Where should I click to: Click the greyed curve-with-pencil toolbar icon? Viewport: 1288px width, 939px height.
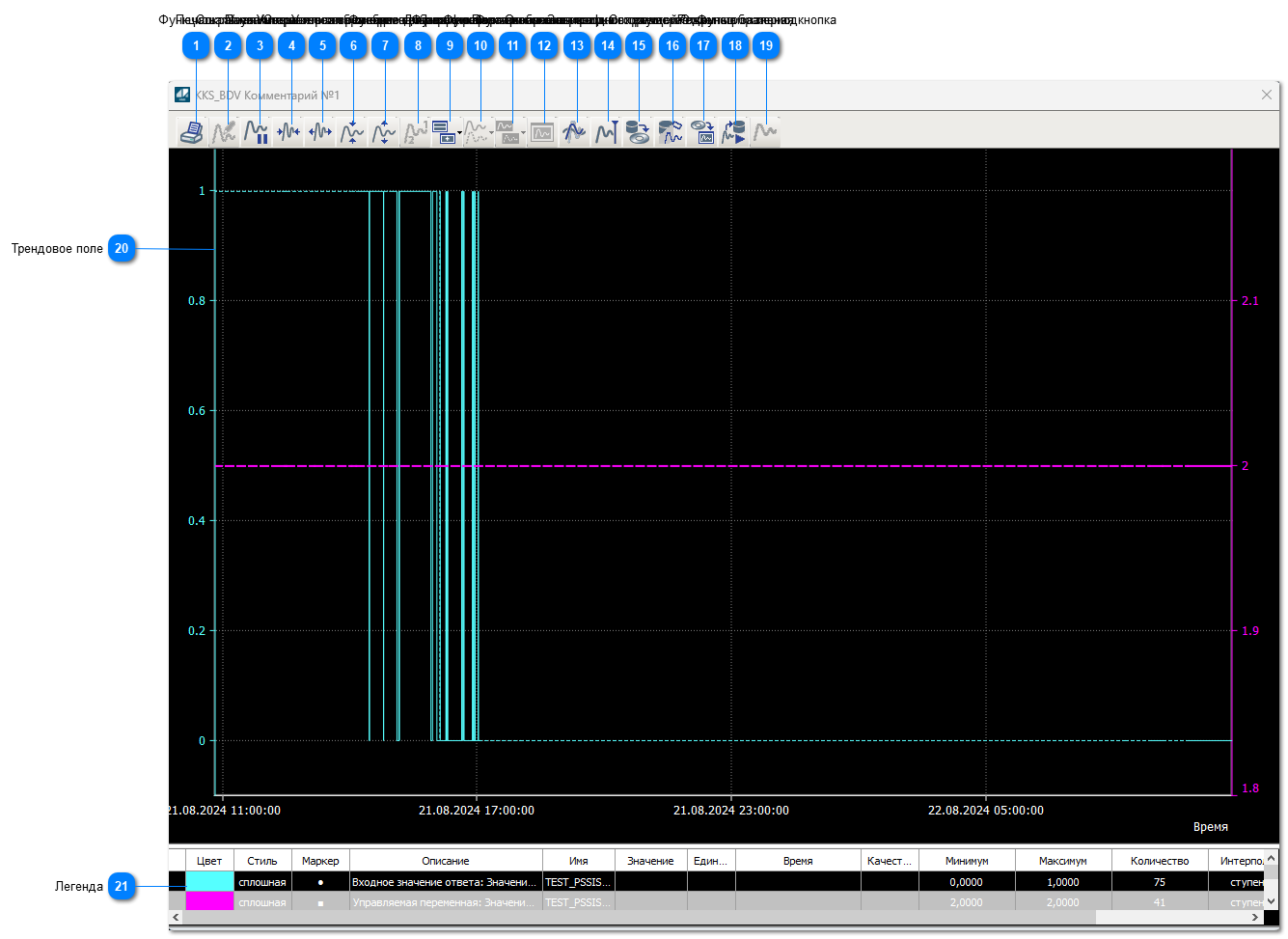pyautogui.click(x=224, y=132)
